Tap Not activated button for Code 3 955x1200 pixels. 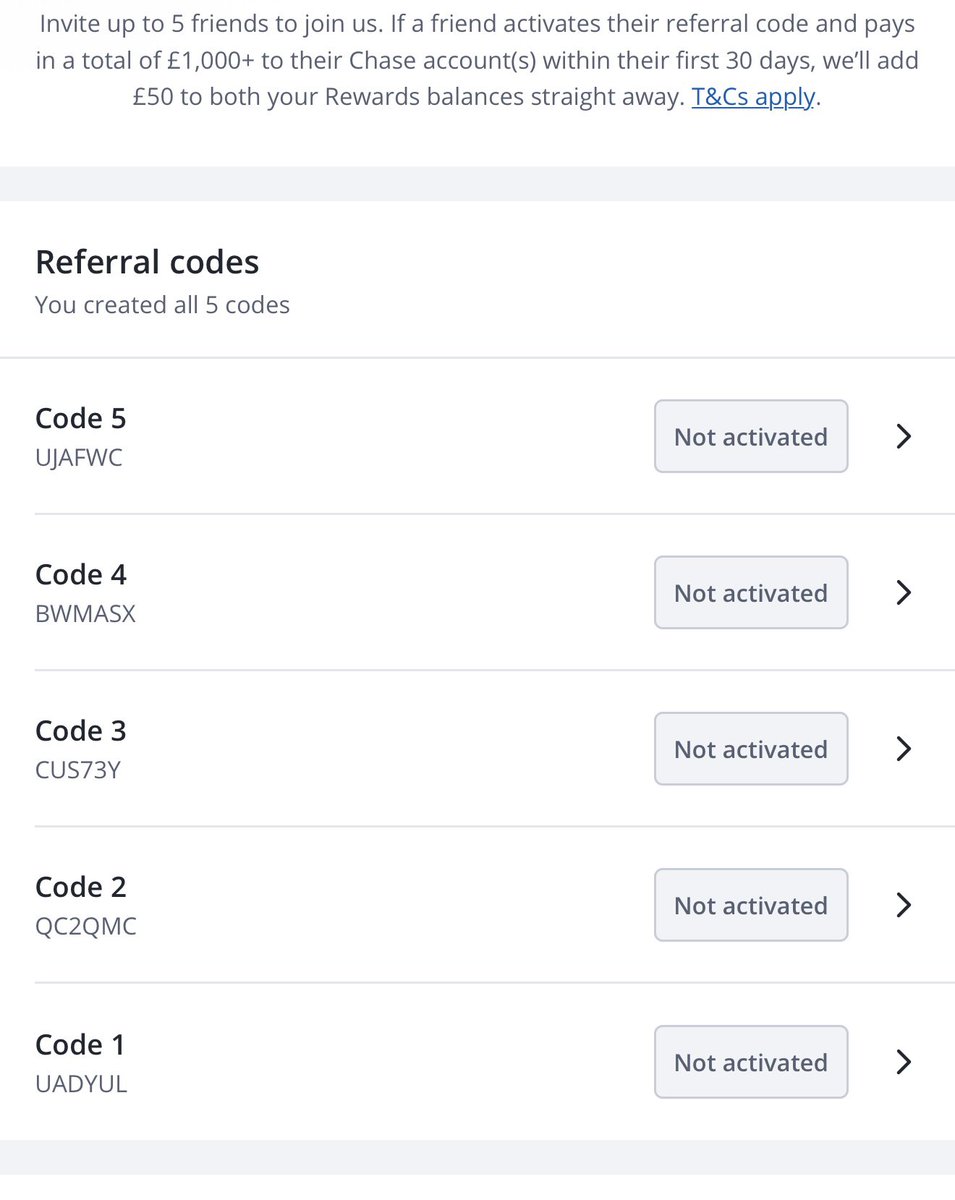tap(751, 749)
